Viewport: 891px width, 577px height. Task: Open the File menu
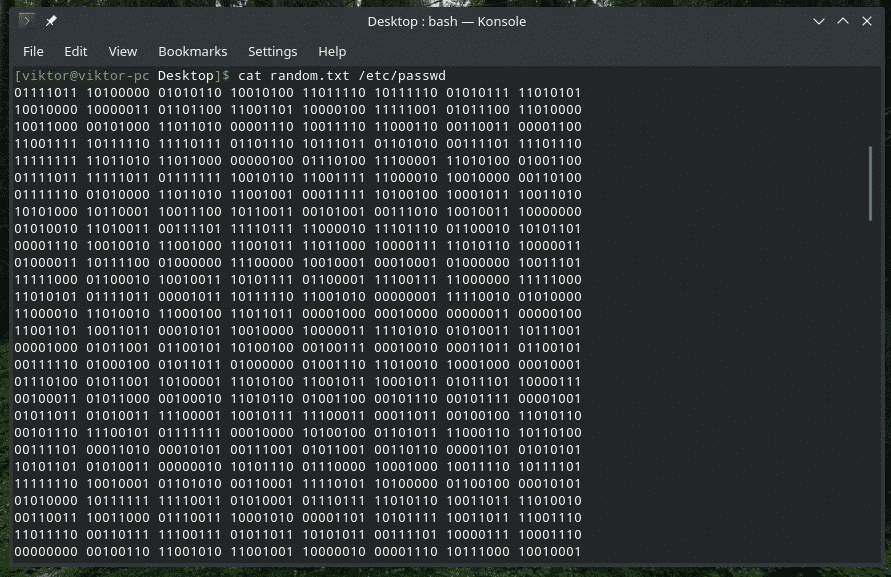click(x=33, y=51)
